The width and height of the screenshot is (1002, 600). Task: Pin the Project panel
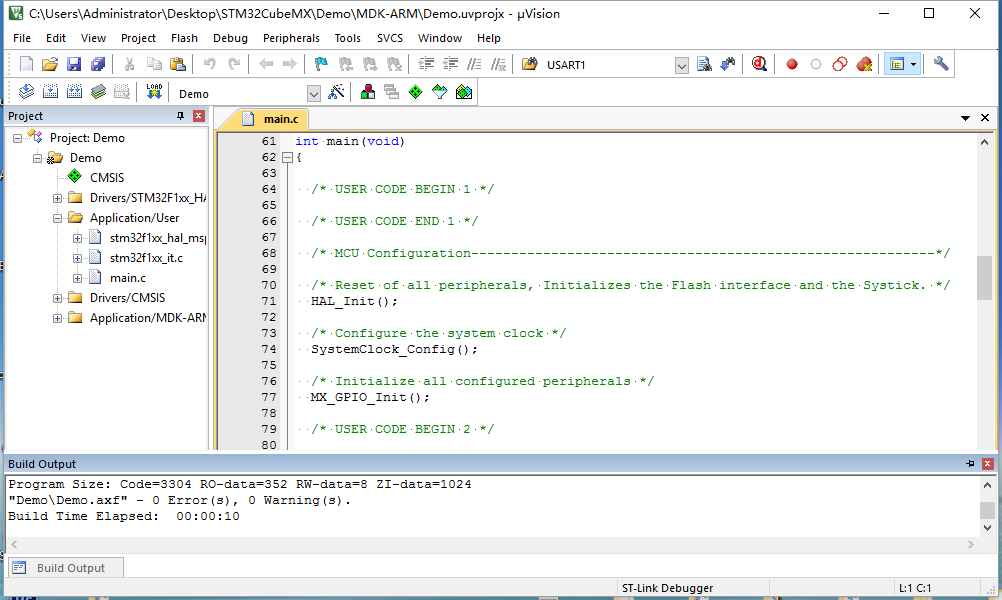pos(180,116)
